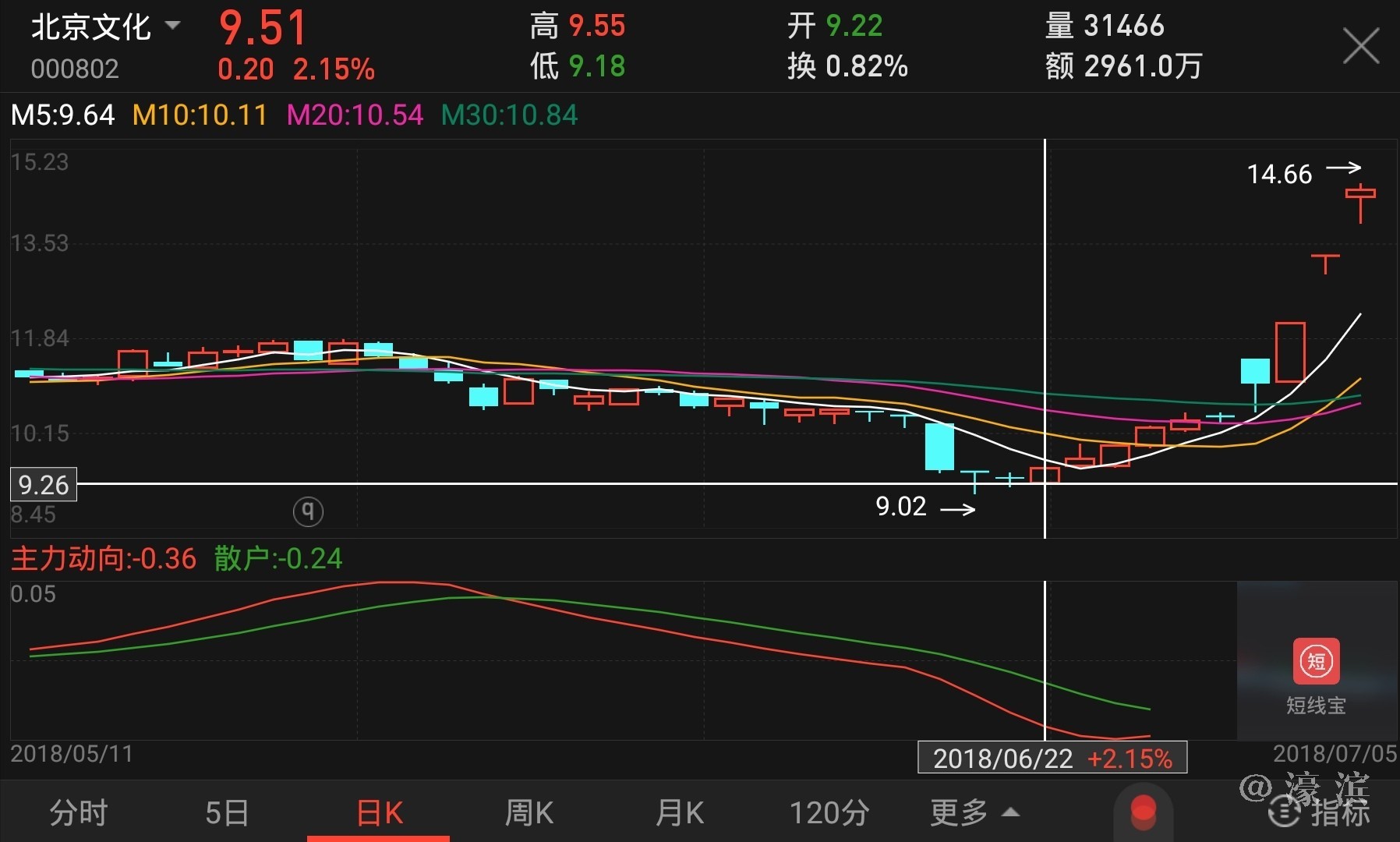Viewport: 1400px width, 842px height.
Task: Switch to the 120分 minute chart tab
Action: click(x=829, y=812)
